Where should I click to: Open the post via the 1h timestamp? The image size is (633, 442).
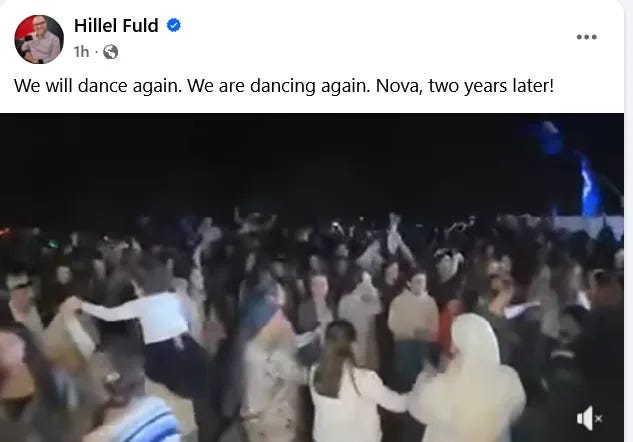pyautogui.click(x=81, y=52)
